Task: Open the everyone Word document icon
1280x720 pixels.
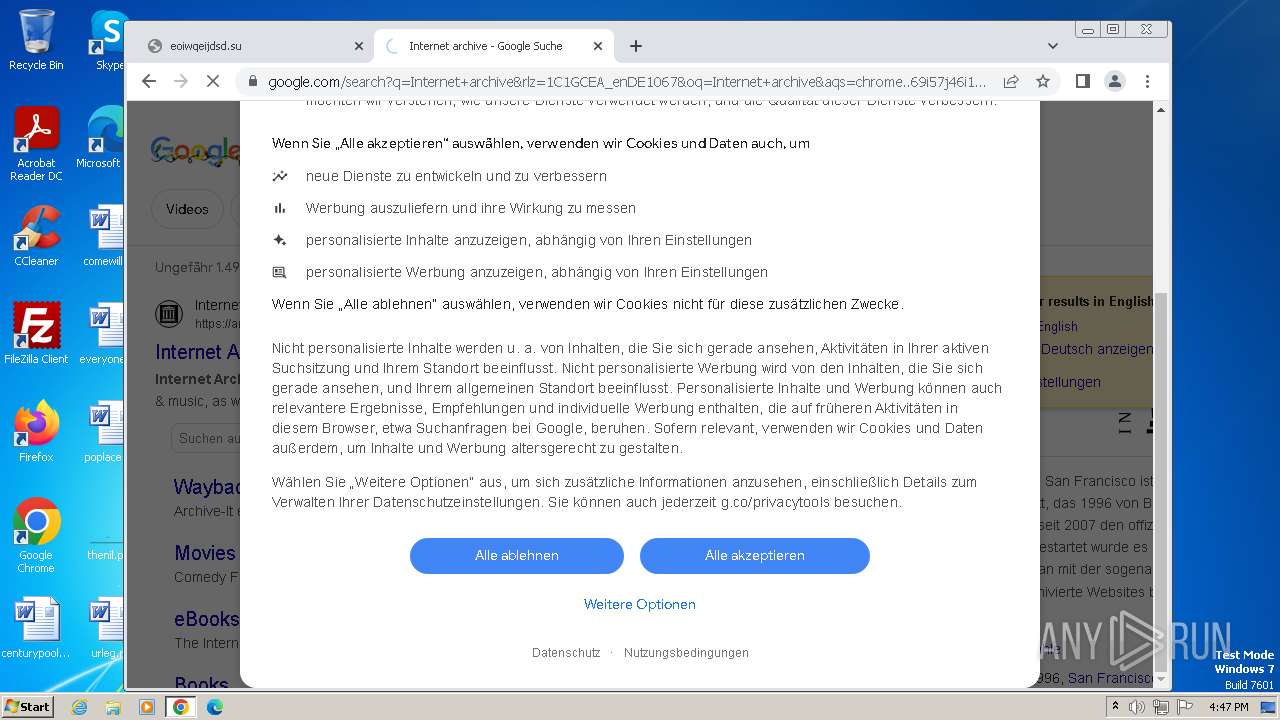Action: (104, 334)
